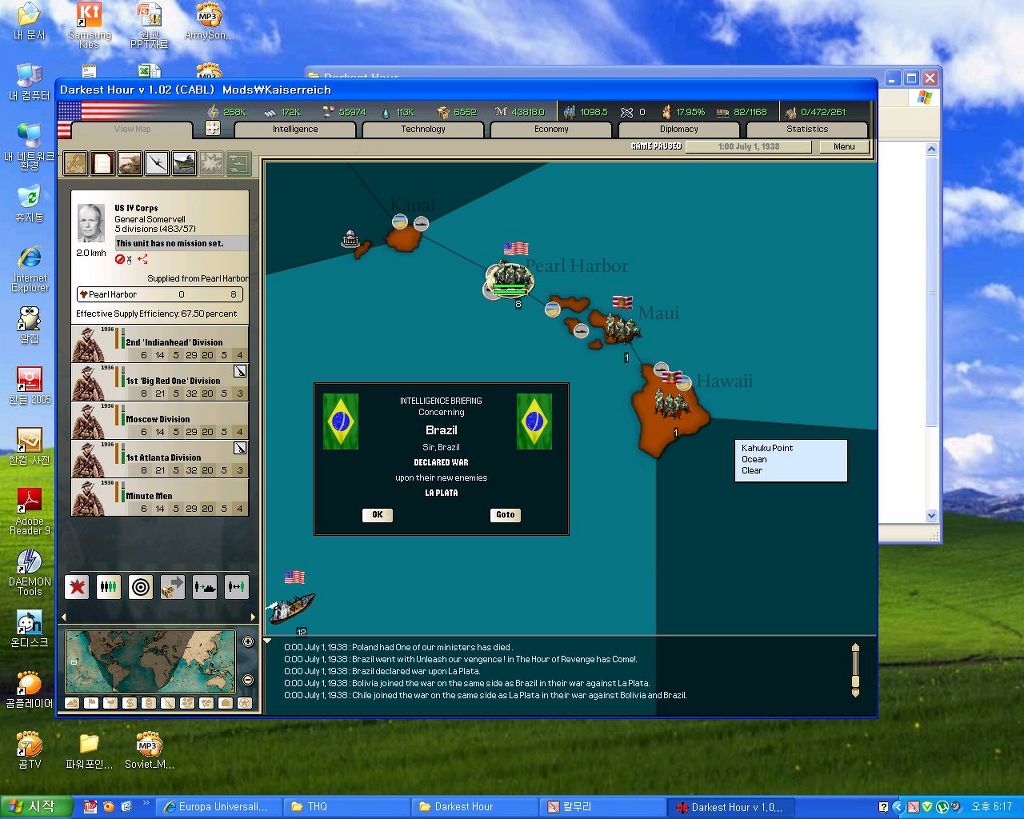Click the load unit onto ship icon
Screen dimensions: 1024x819
click(x=204, y=587)
